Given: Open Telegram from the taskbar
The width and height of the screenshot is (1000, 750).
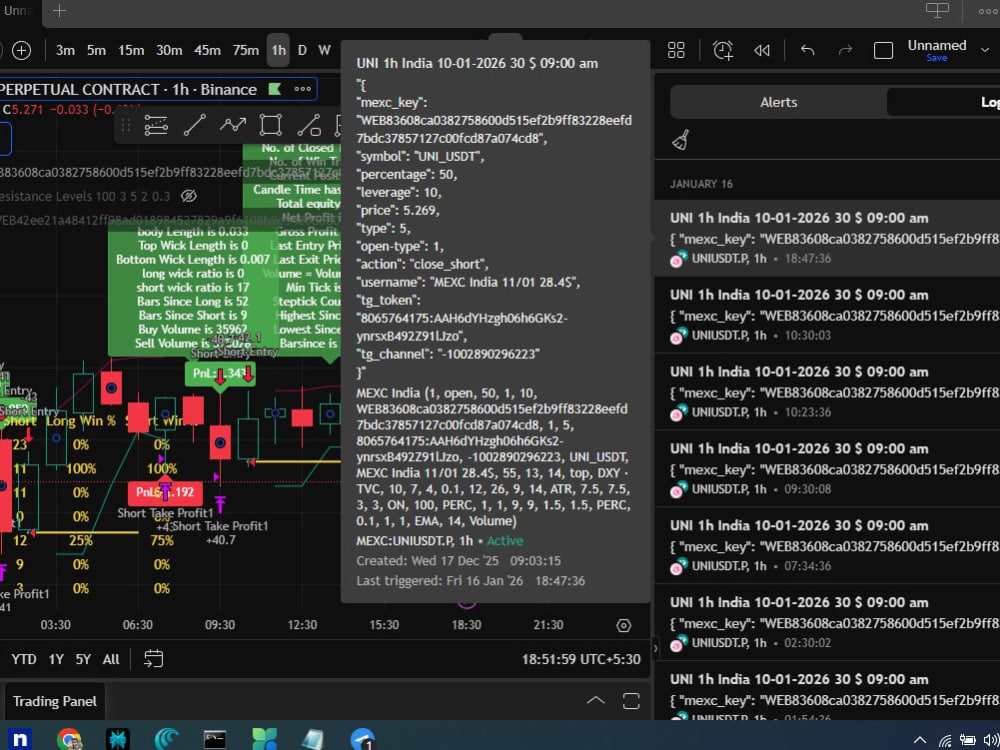Looking at the screenshot, I should [x=362, y=739].
